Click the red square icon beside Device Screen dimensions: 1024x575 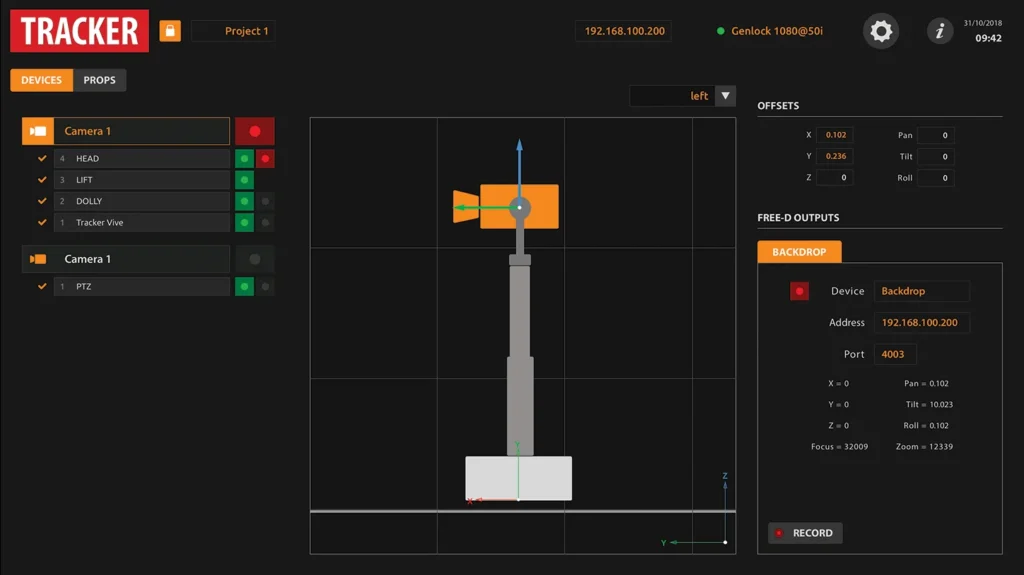point(799,291)
